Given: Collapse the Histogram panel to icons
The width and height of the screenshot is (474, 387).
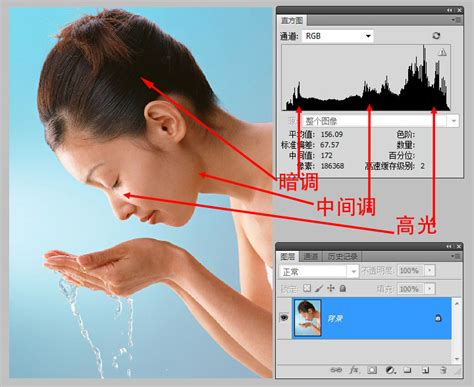Looking at the screenshot, I should click(450, 10).
